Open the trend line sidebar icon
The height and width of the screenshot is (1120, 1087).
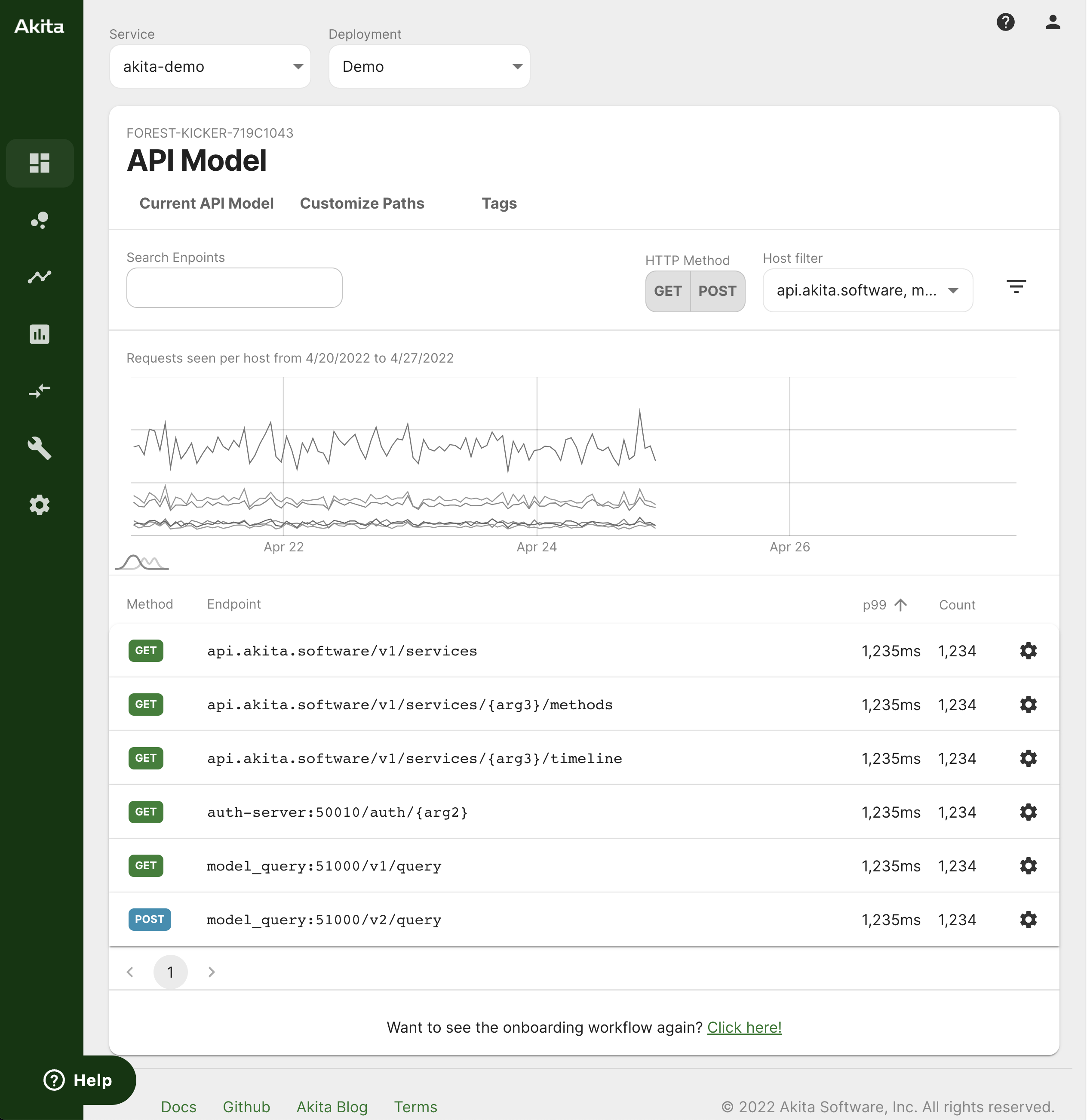click(40, 277)
